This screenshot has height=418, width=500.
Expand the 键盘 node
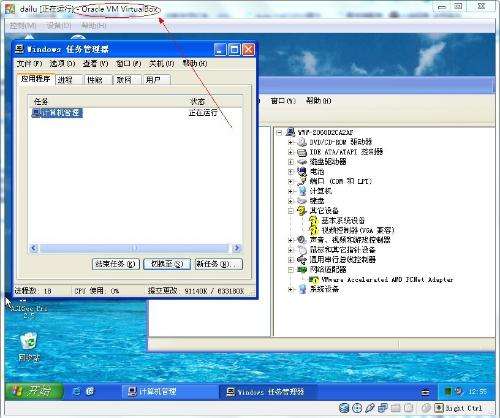[x=291, y=201]
